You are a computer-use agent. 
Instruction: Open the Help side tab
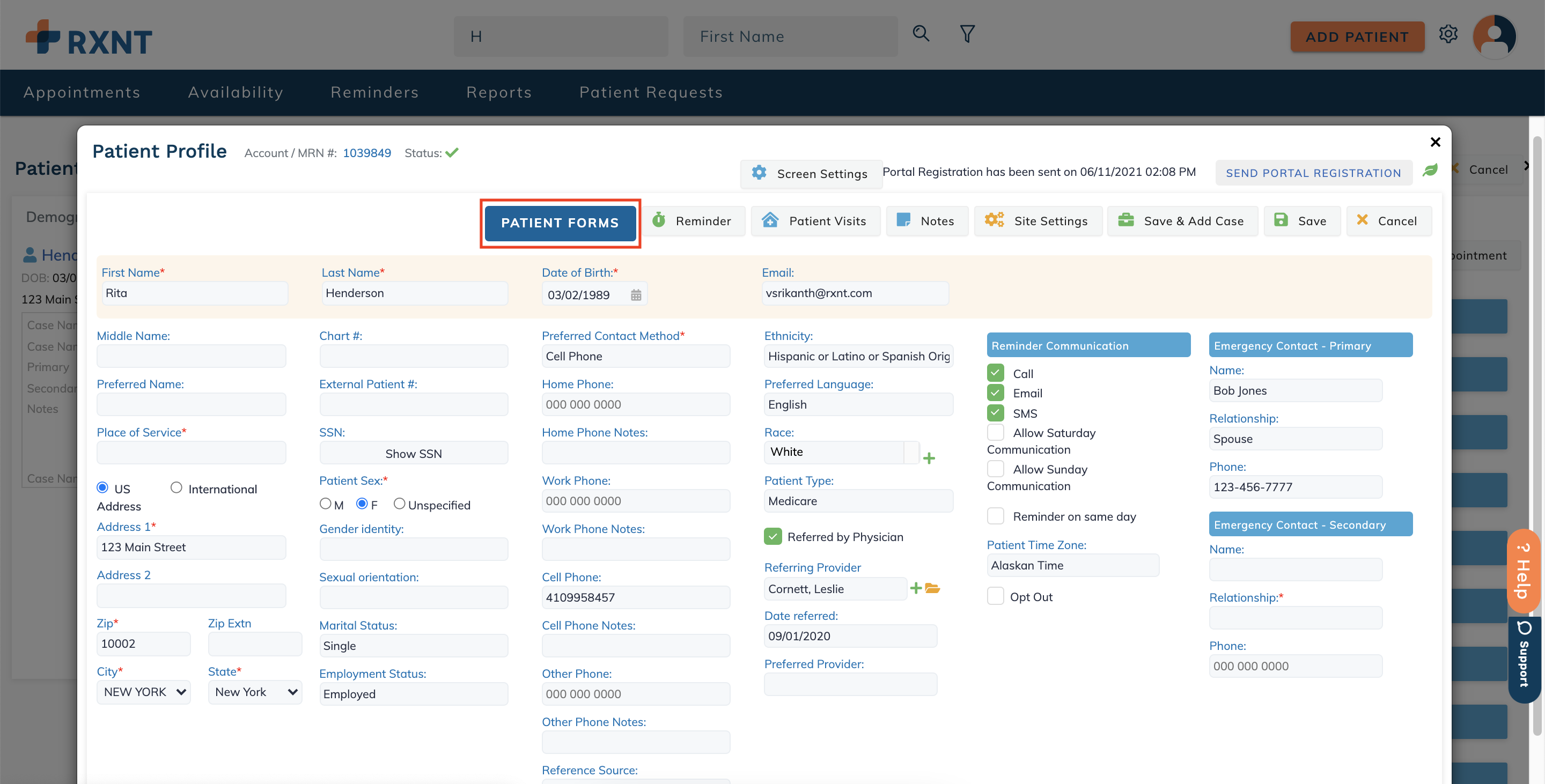tap(1524, 571)
